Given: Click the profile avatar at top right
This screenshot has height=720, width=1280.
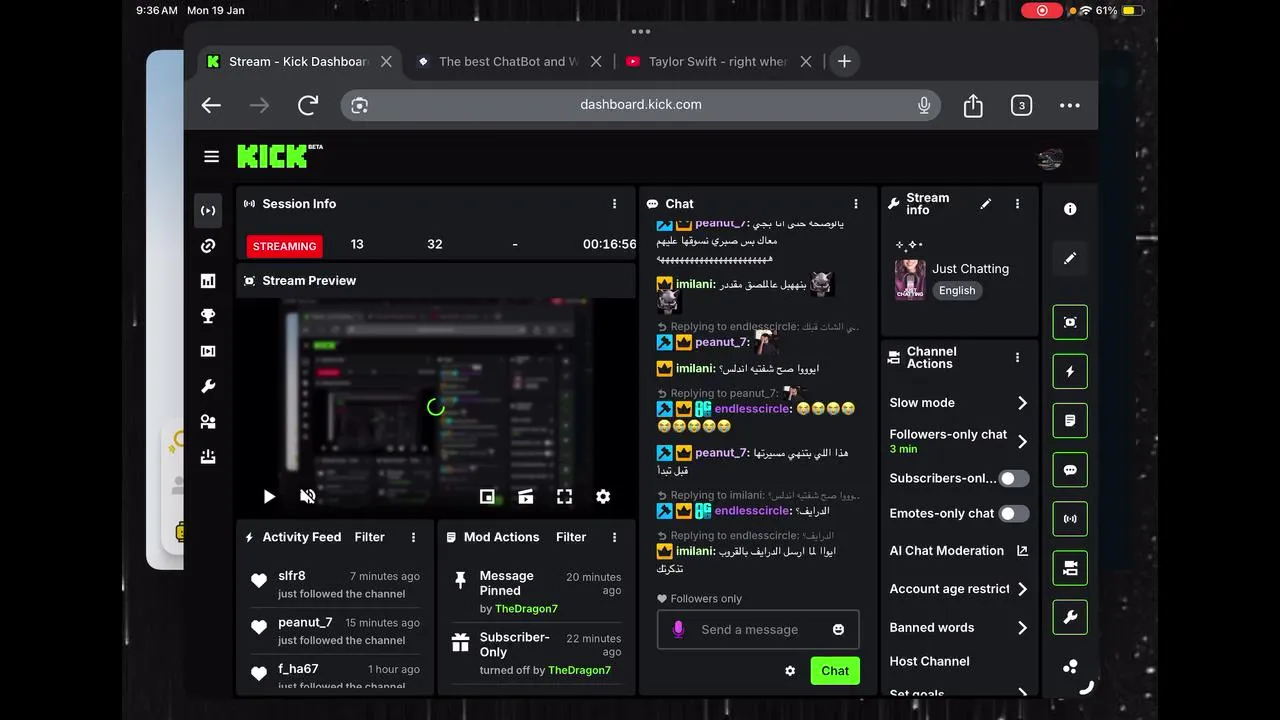Looking at the screenshot, I should tap(1049, 159).
